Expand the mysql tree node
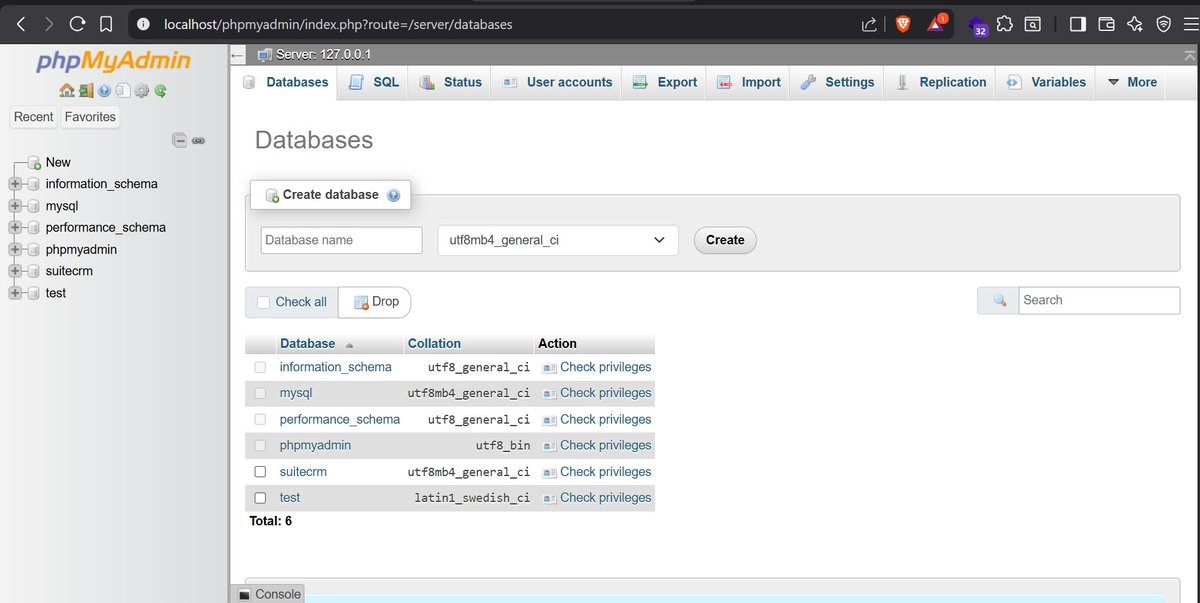The width and height of the screenshot is (1200, 603). (14, 206)
